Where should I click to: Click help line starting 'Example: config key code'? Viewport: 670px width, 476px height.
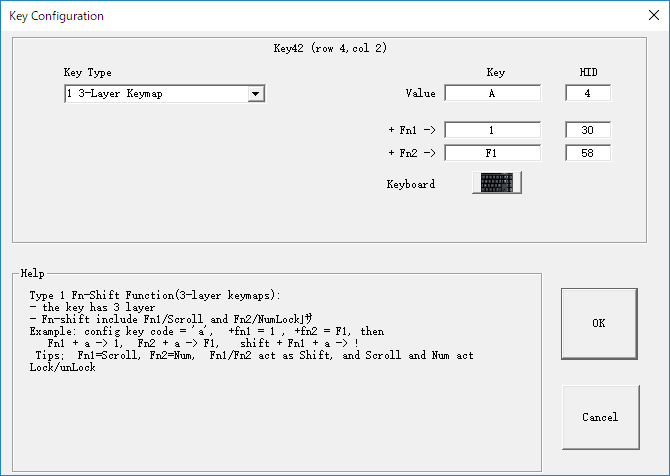point(207,331)
